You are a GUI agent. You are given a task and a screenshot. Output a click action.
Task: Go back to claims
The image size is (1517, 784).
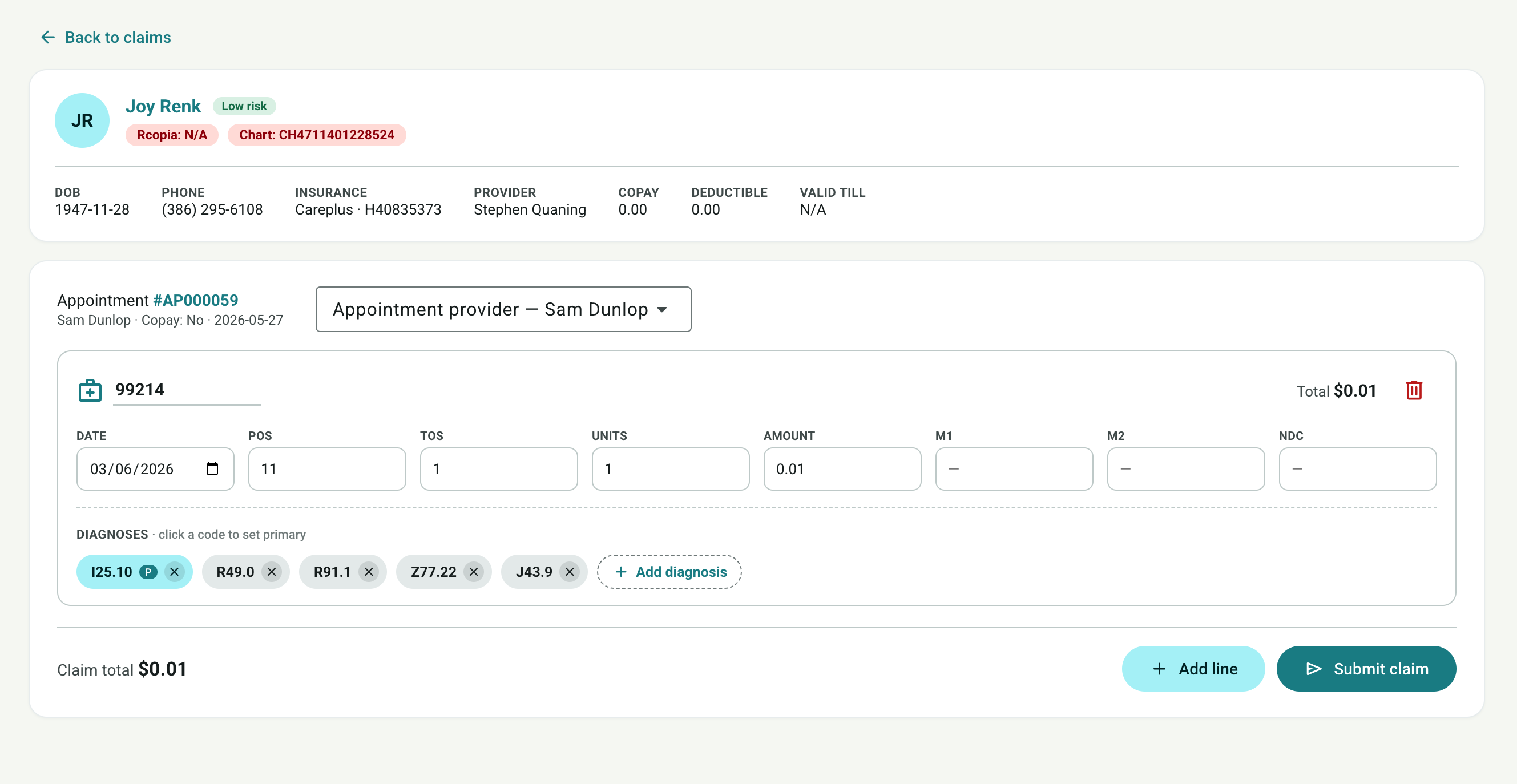coord(106,37)
